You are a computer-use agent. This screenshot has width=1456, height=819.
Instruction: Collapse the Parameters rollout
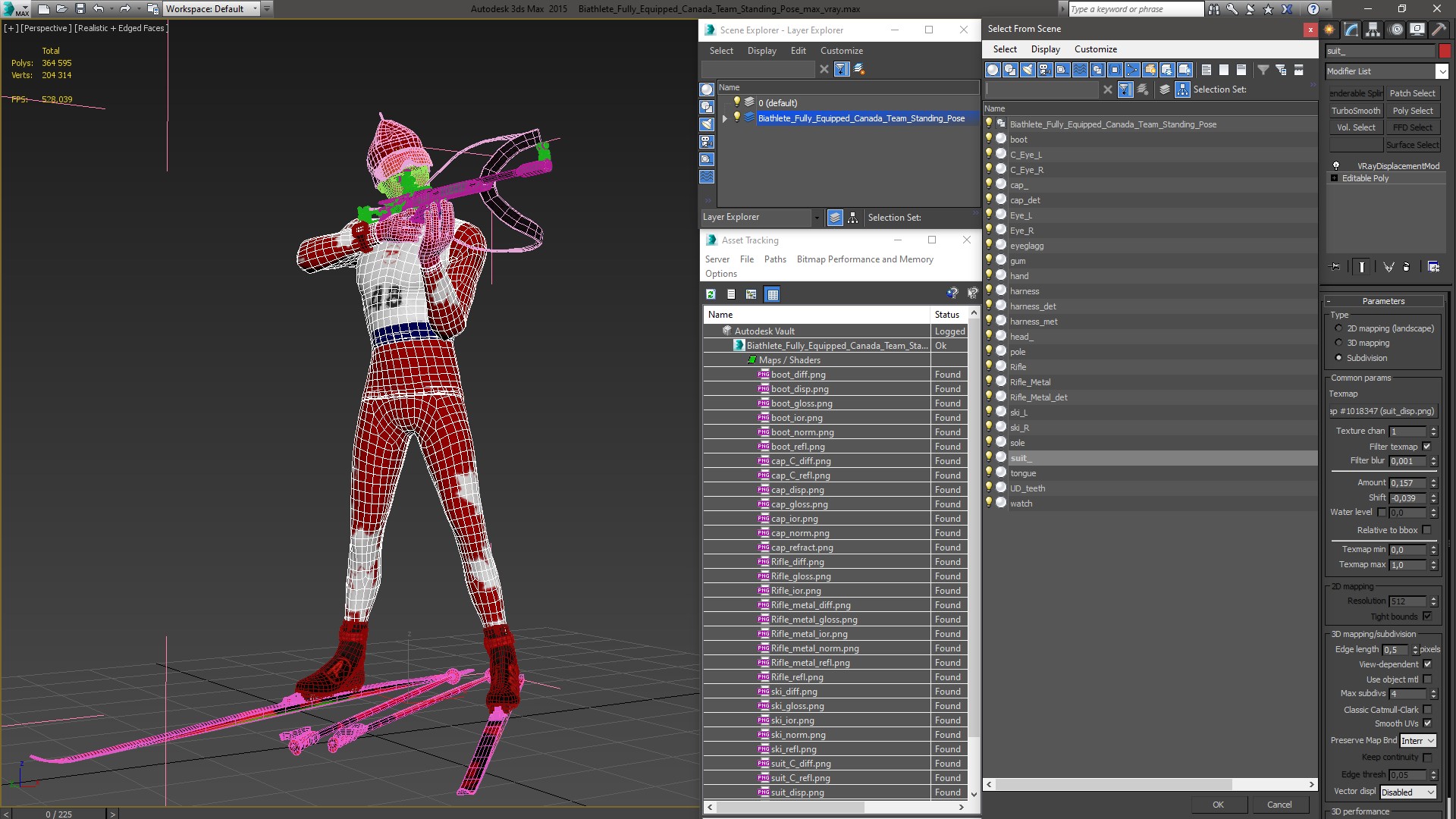(x=1383, y=301)
